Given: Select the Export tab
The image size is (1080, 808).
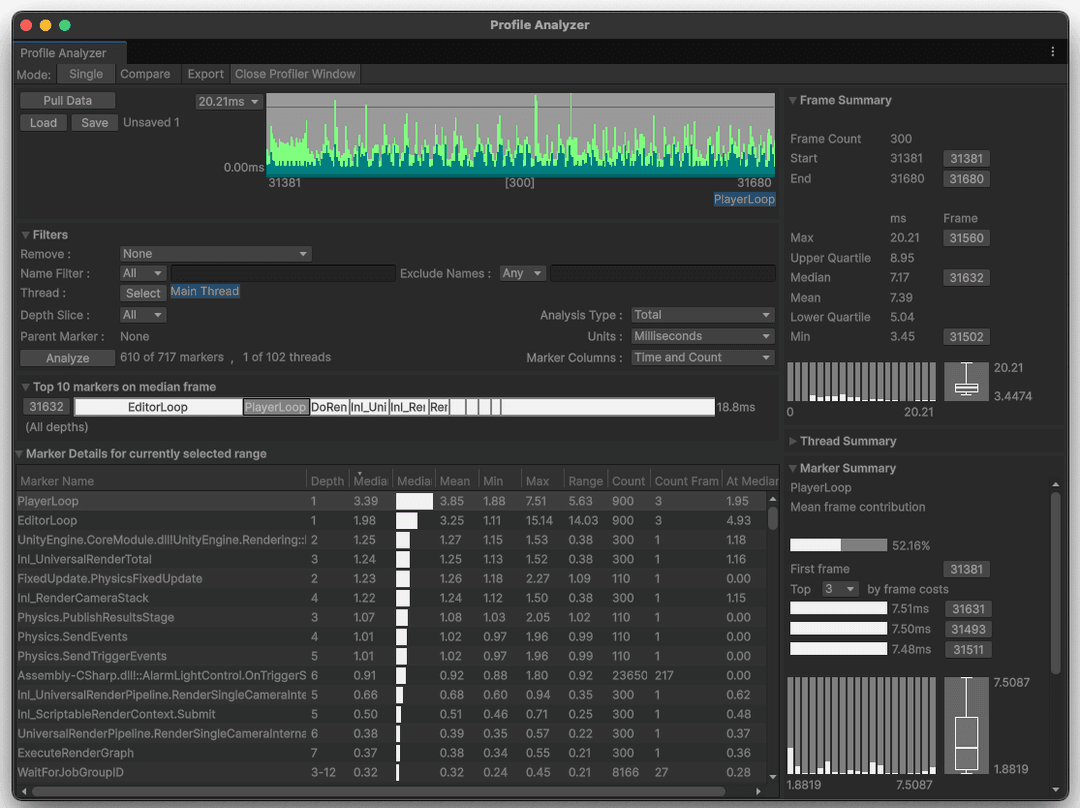Looking at the screenshot, I should click(205, 73).
